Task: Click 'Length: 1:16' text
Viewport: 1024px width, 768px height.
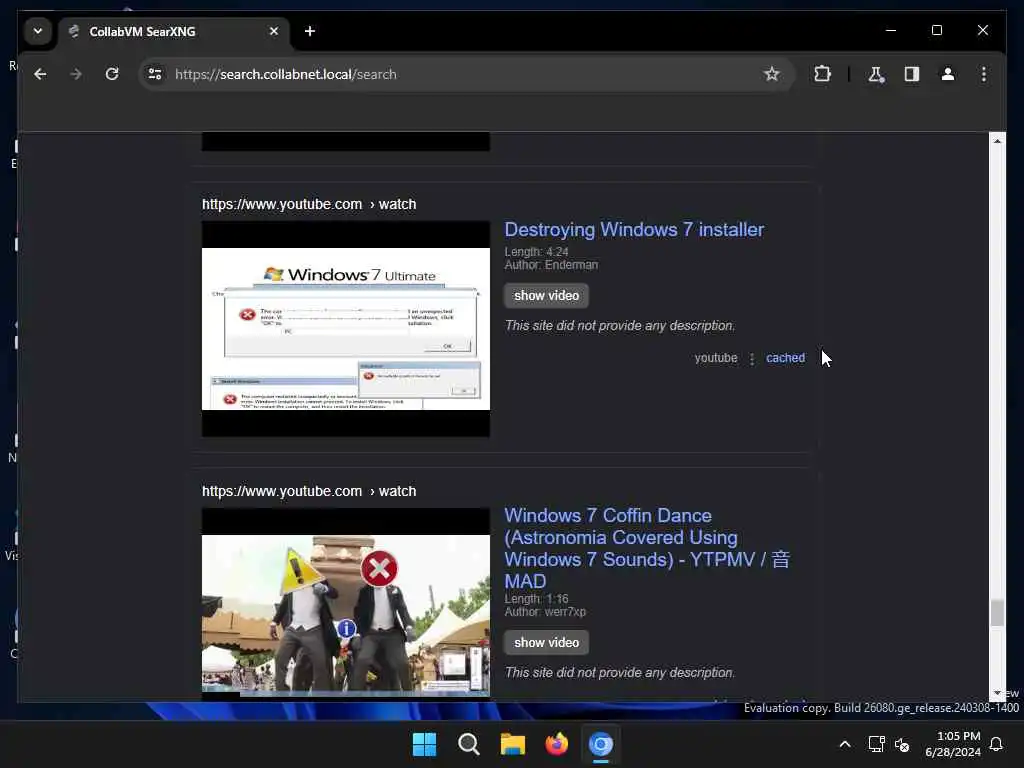Action: (x=536, y=599)
